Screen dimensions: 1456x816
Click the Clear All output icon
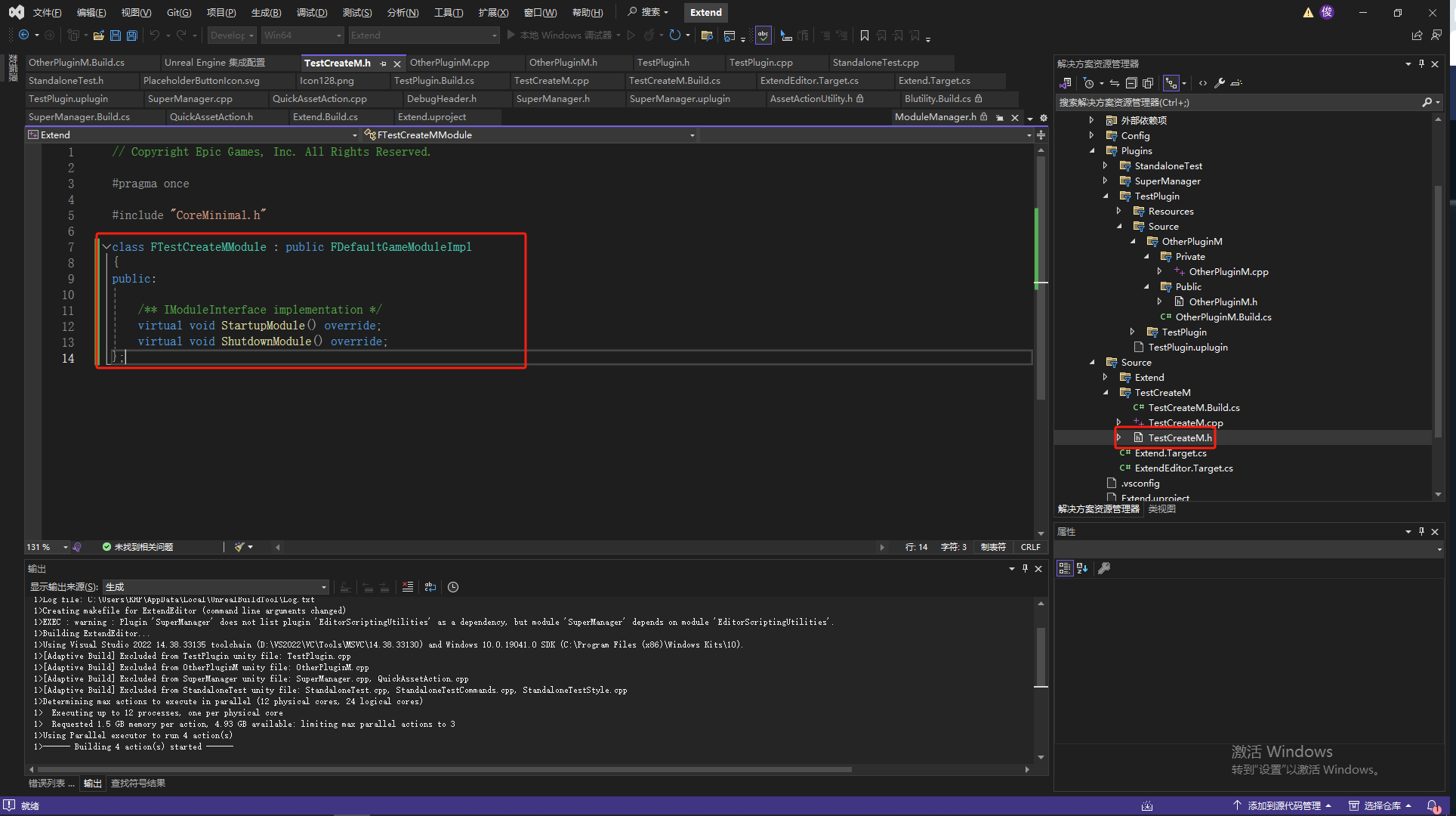tap(408, 587)
